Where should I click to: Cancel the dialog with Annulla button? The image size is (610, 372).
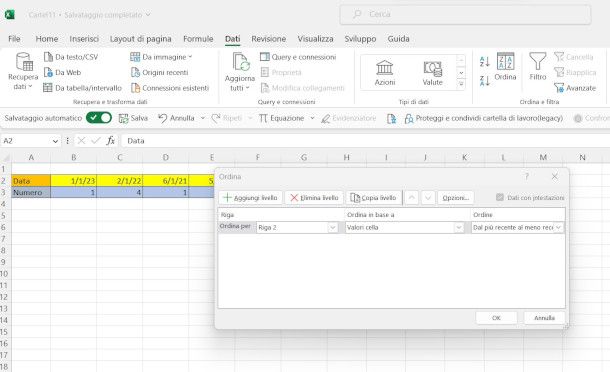[x=544, y=318]
